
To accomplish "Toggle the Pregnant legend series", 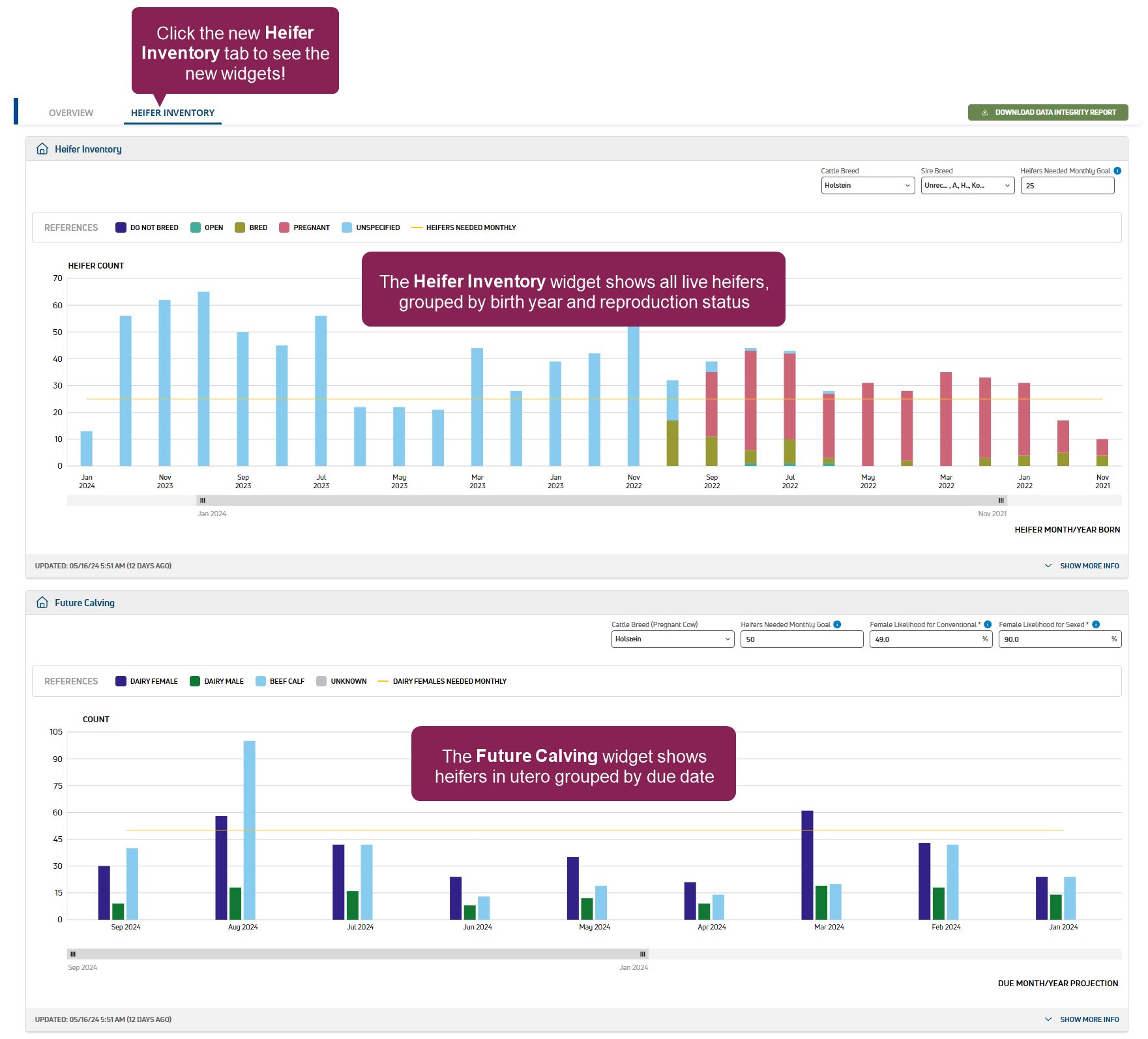I will 304,227.
